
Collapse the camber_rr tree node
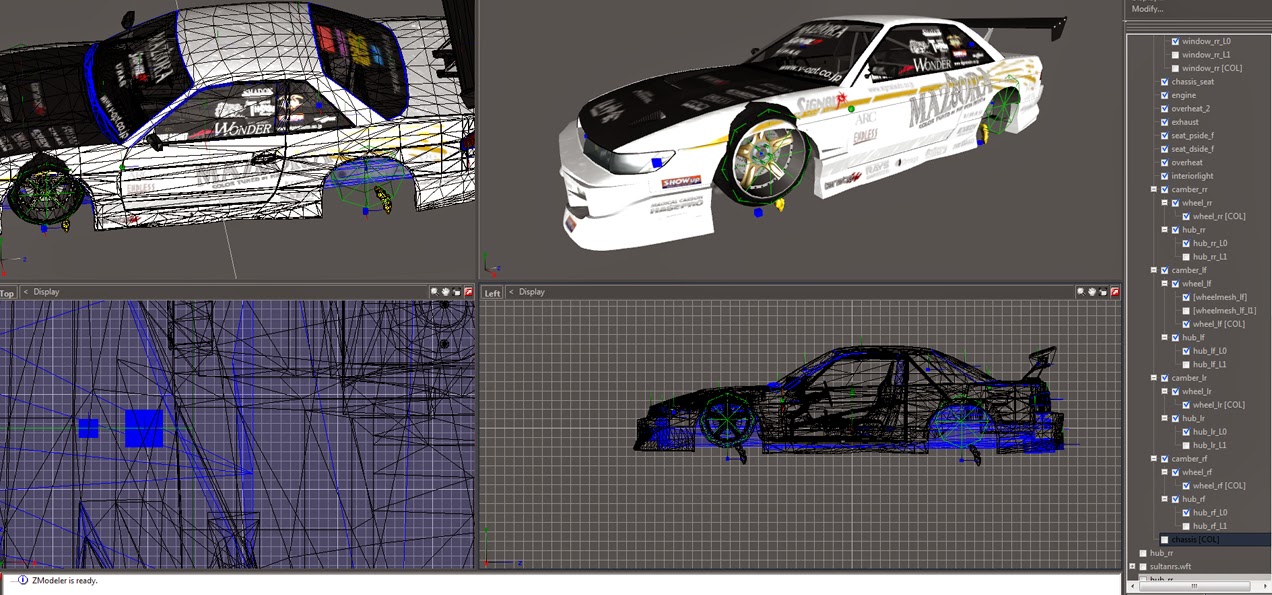[1153, 189]
